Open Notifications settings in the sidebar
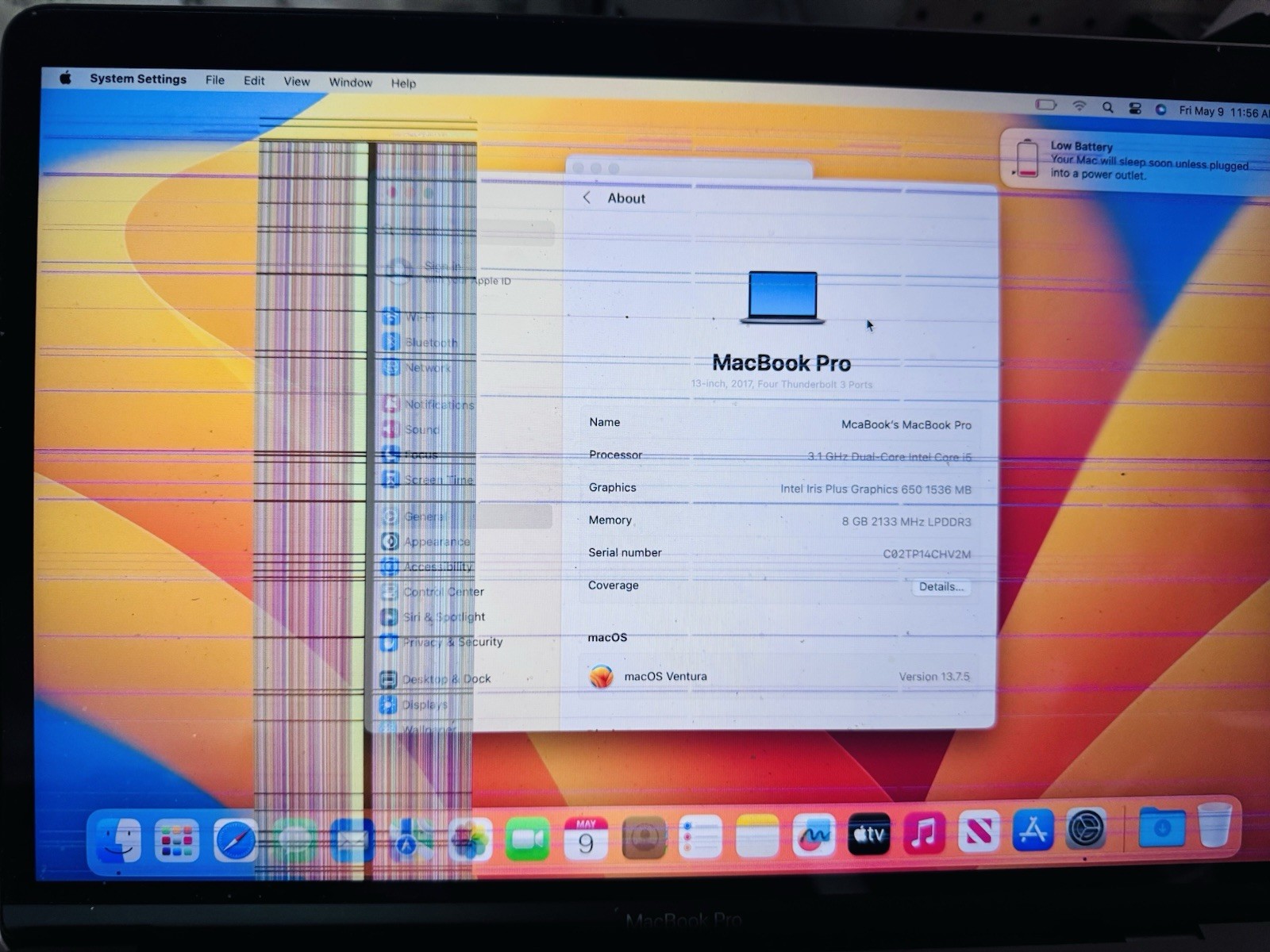 point(429,405)
